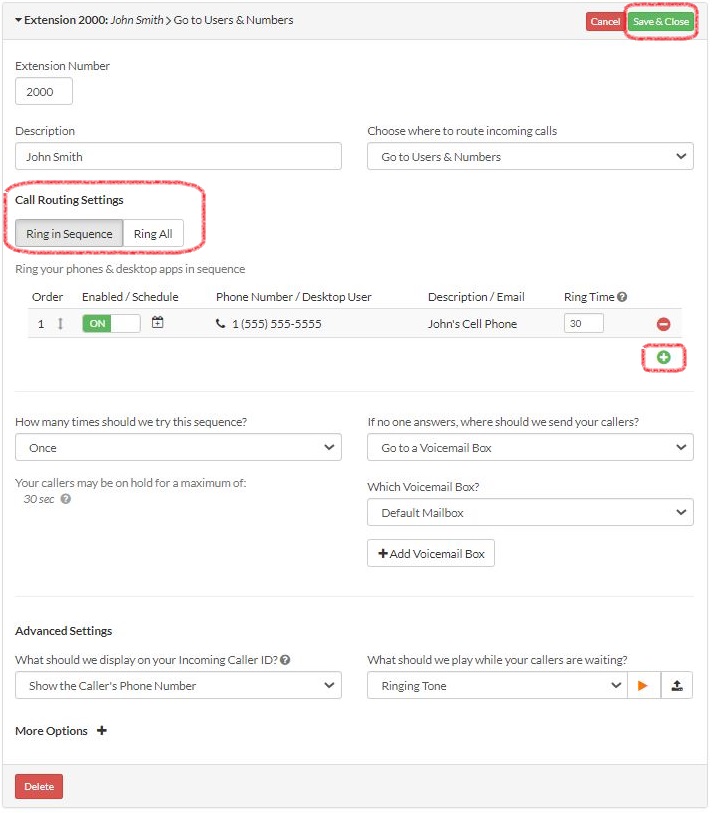Upload custom hold audio via the upload icon

point(679,684)
